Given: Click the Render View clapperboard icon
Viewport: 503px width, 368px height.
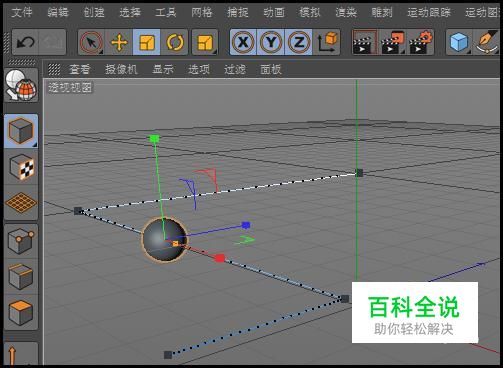Looking at the screenshot, I should (x=365, y=42).
